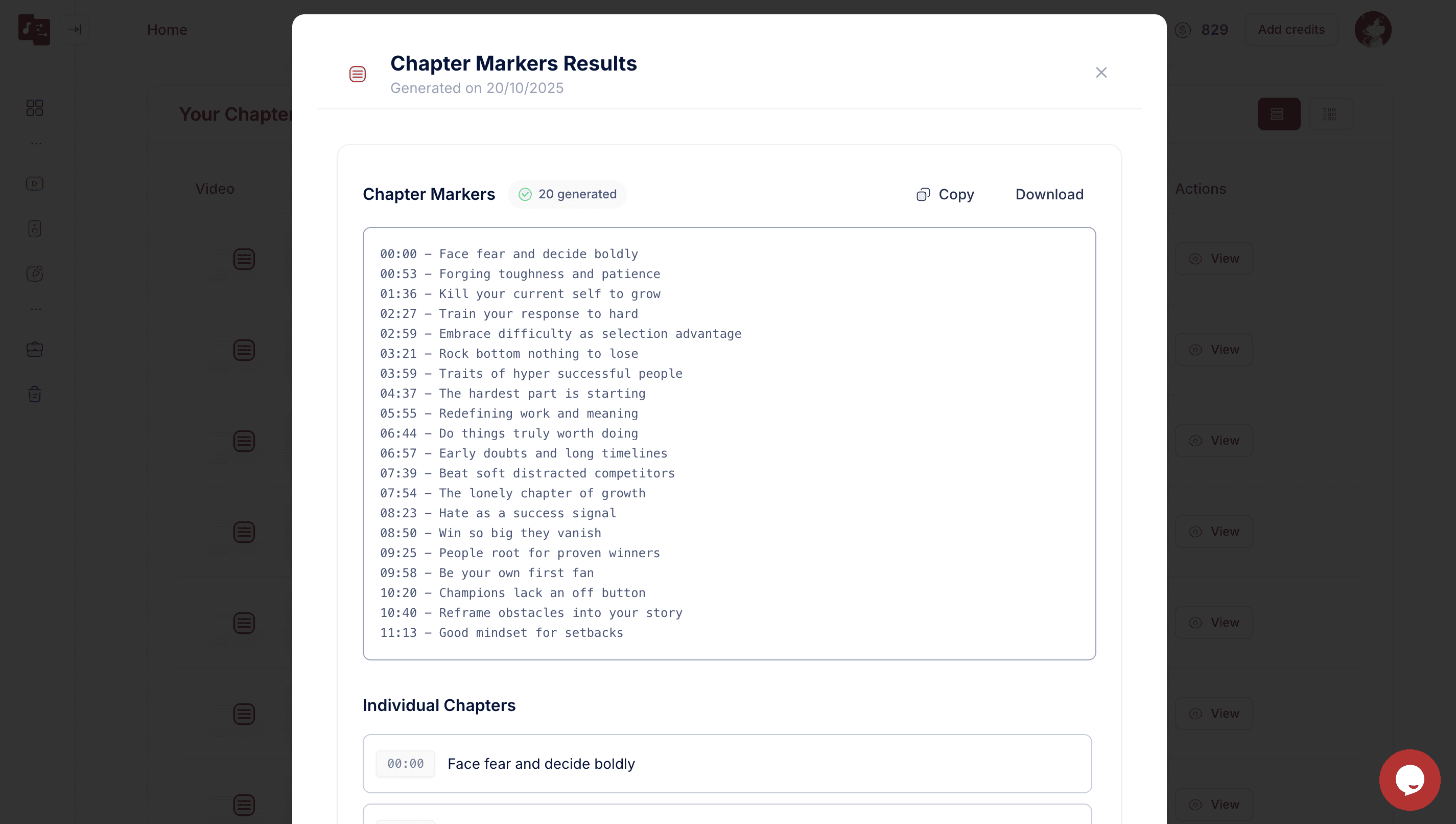Open the dashboard grid icon in sidebar
Image resolution: width=1456 pixels, height=824 pixels.
pos(35,107)
